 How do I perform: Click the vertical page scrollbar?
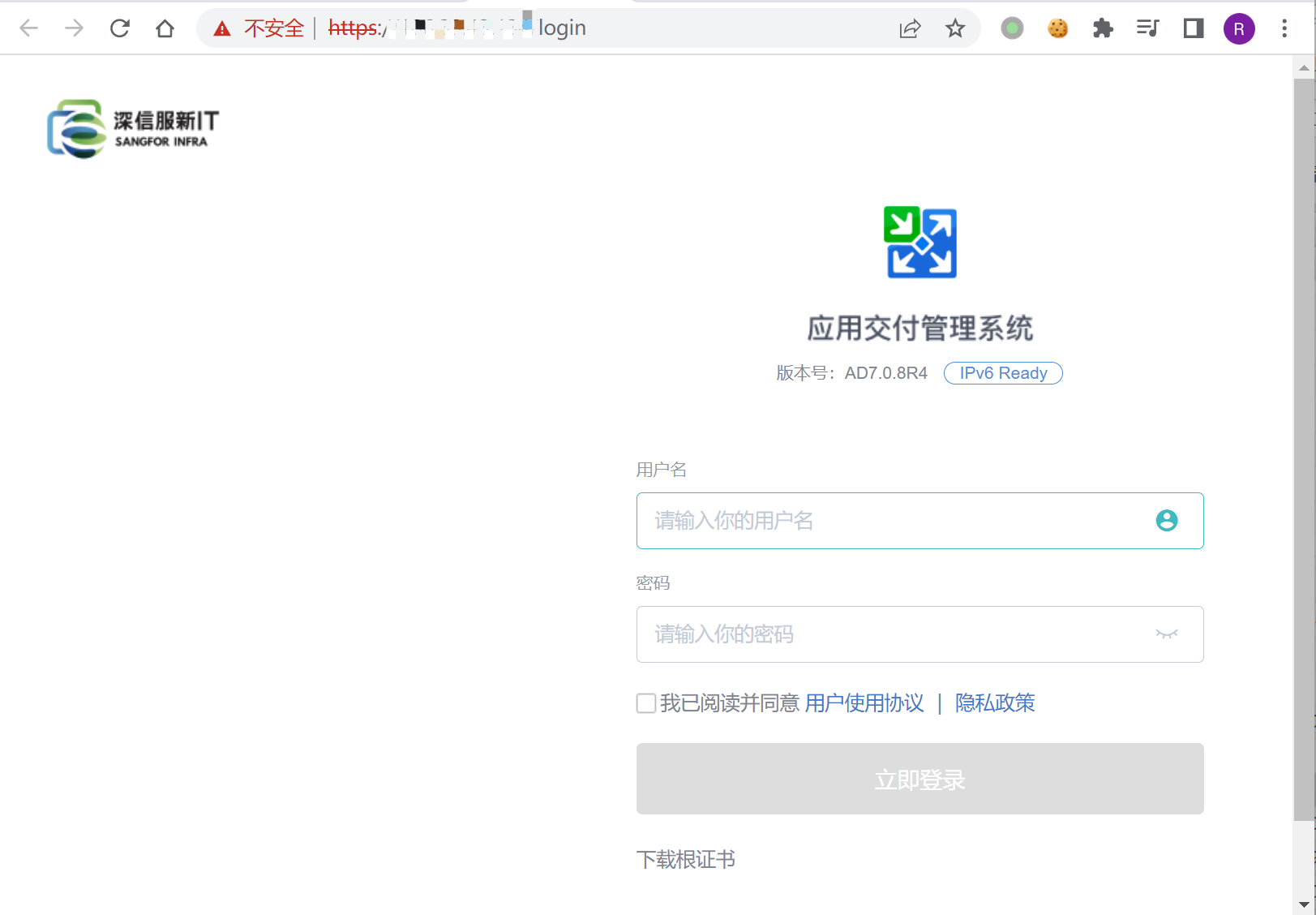tap(1304, 446)
